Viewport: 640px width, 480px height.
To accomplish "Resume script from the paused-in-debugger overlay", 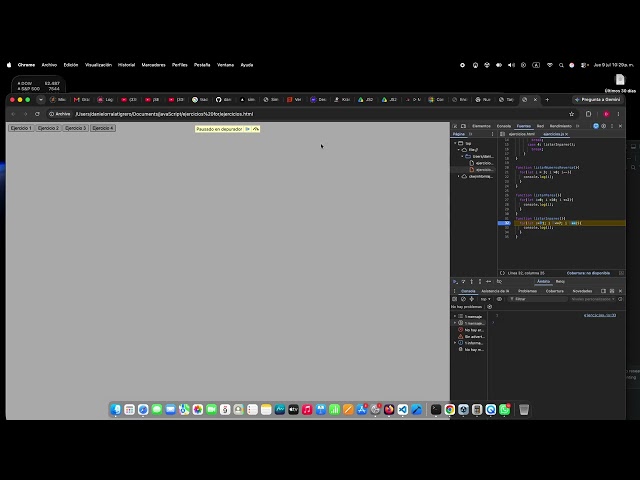I will point(247,129).
